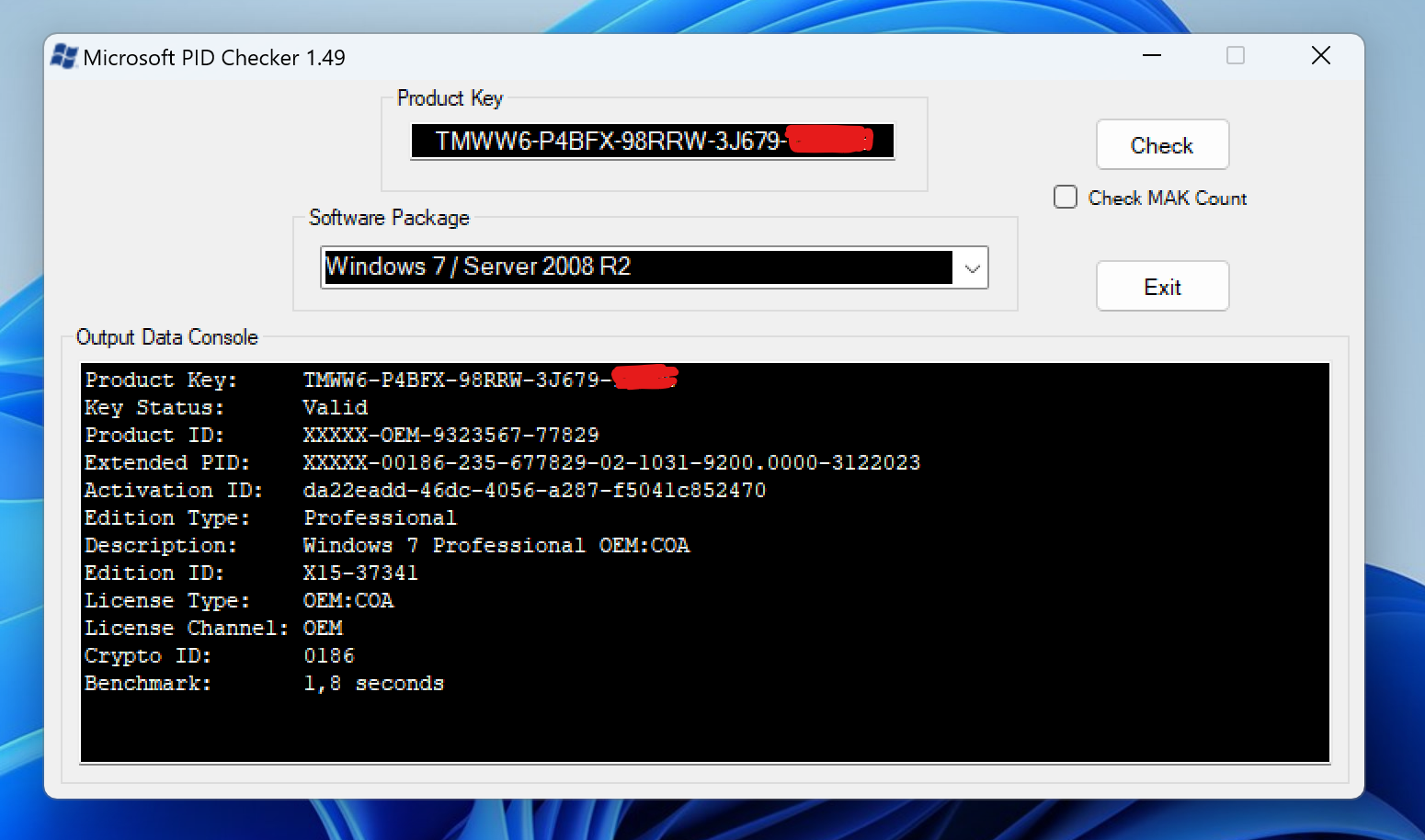1425x840 pixels.
Task: Click the Activation ID value da22eadd-46dc-4056-a287-f5041c852470
Action: [535, 490]
